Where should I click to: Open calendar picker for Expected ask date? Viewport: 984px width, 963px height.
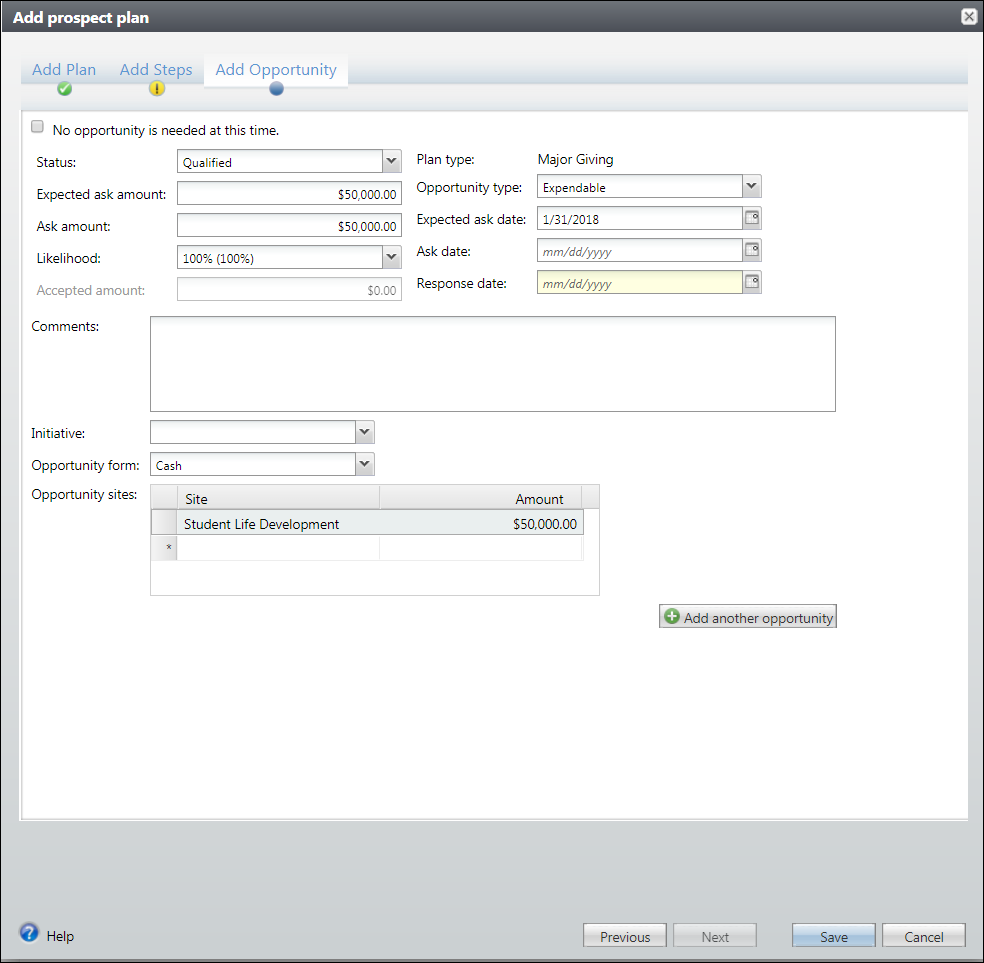752,218
